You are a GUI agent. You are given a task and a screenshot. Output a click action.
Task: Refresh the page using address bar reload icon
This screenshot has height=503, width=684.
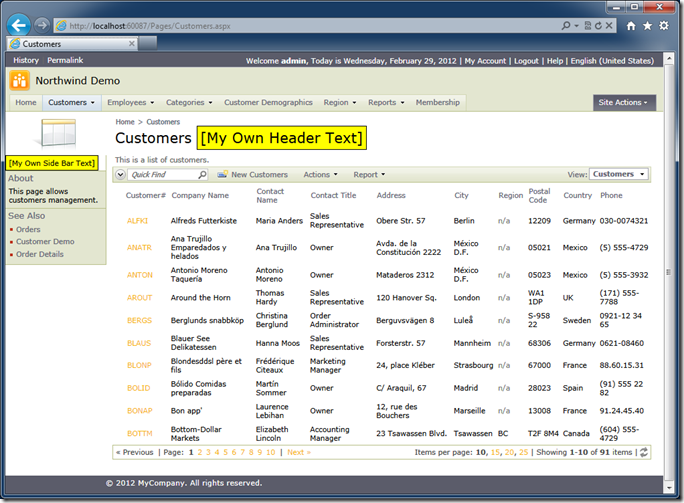coord(598,26)
